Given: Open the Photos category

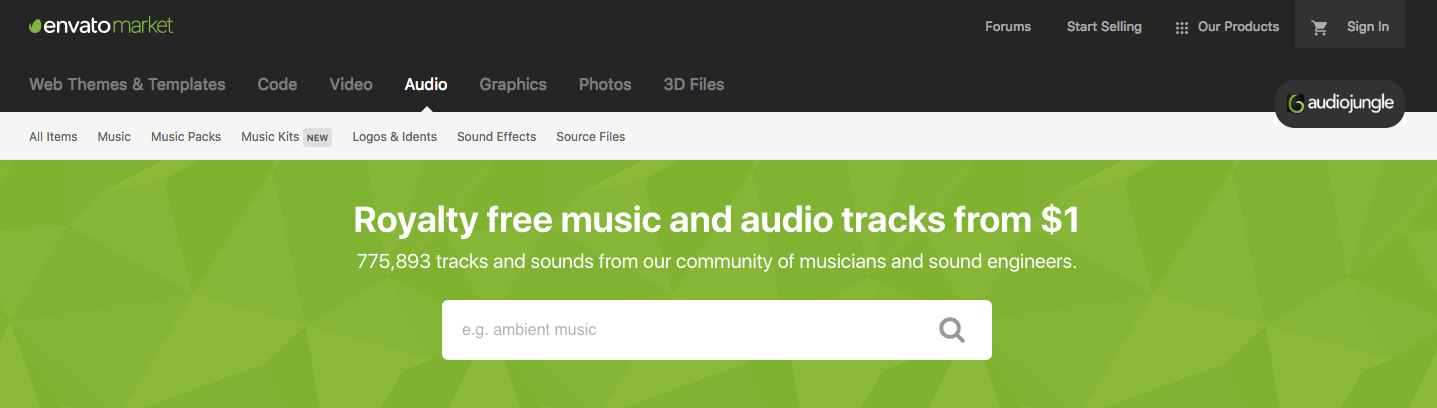Looking at the screenshot, I should [605, 84].
